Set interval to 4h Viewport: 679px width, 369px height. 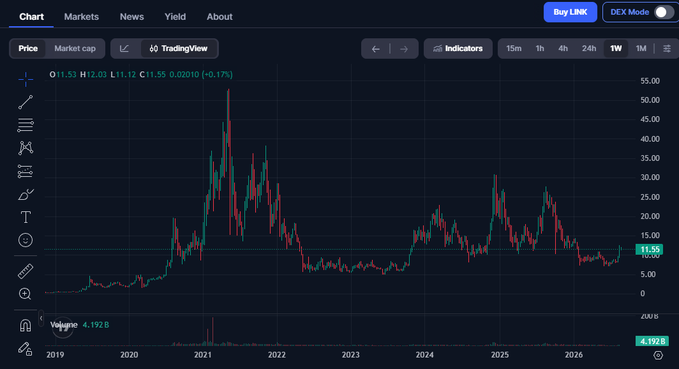point(563,49)
